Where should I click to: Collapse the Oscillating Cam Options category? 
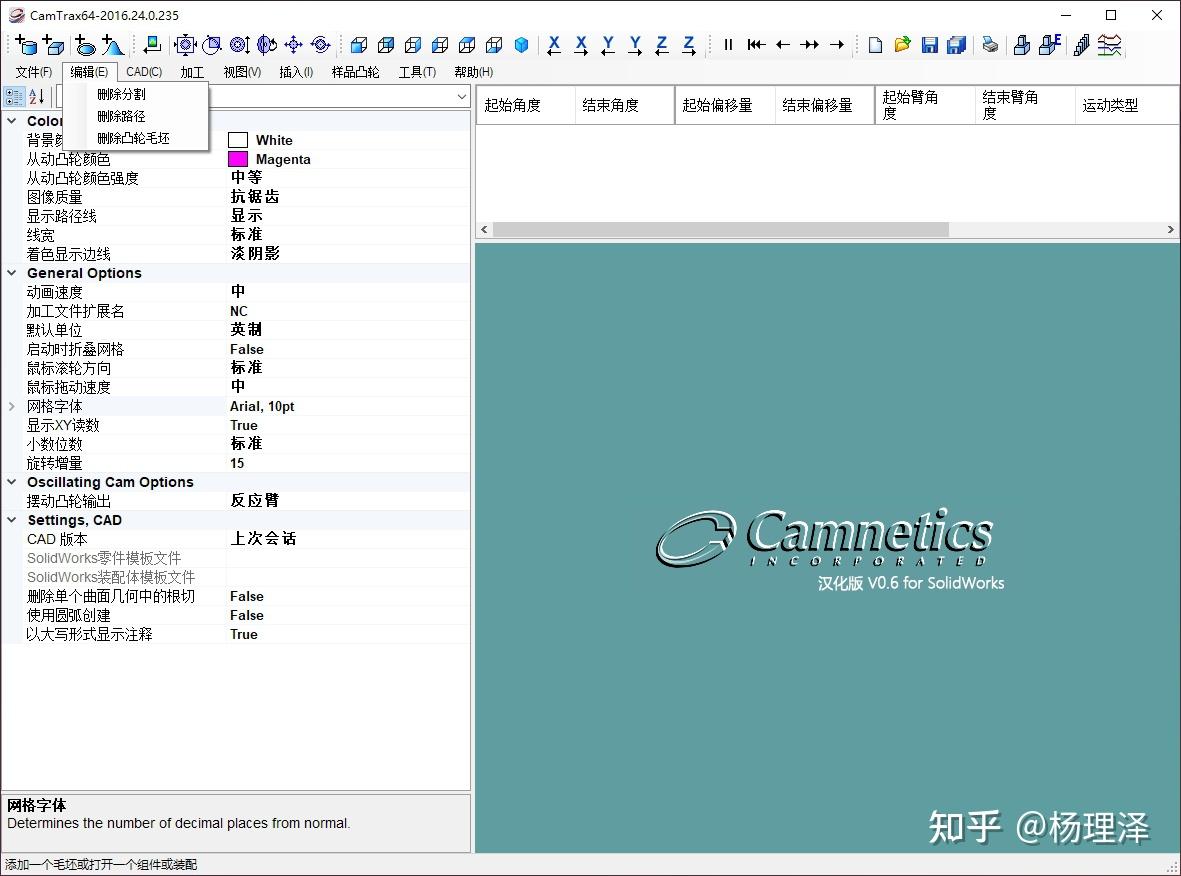[11, 481]
